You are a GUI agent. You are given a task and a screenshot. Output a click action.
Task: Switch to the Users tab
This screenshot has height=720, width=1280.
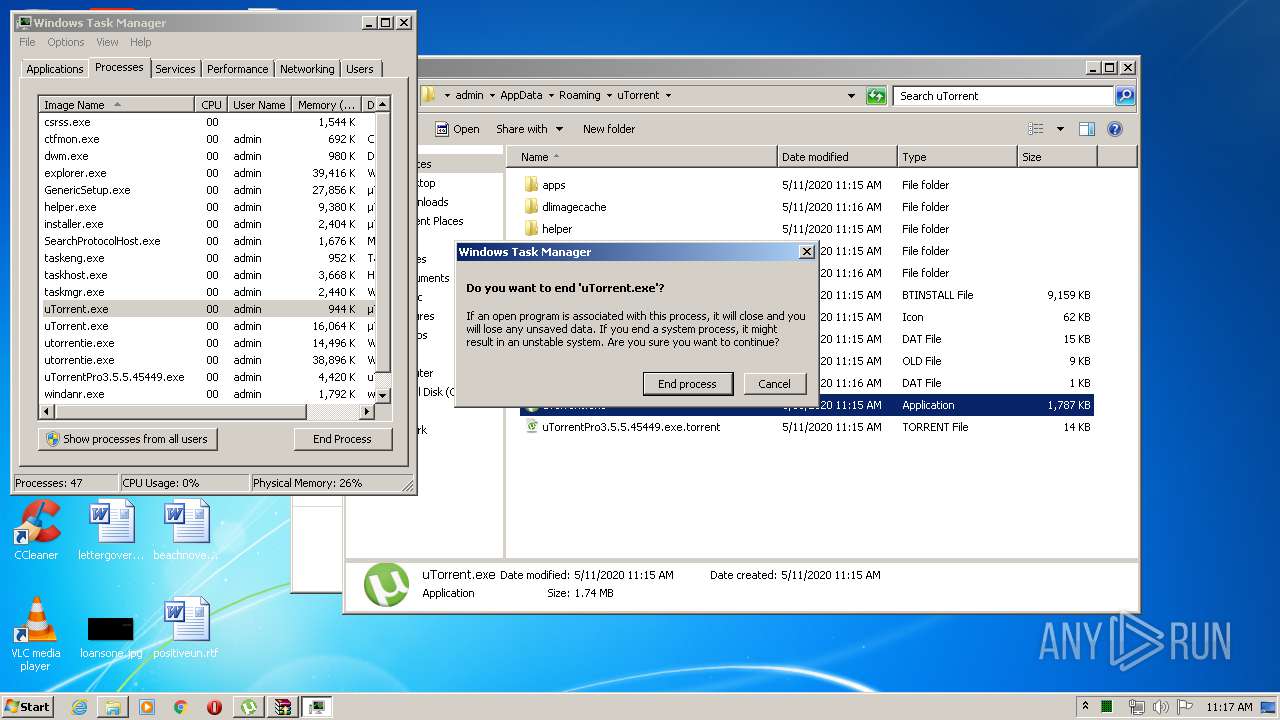(360, 69)
